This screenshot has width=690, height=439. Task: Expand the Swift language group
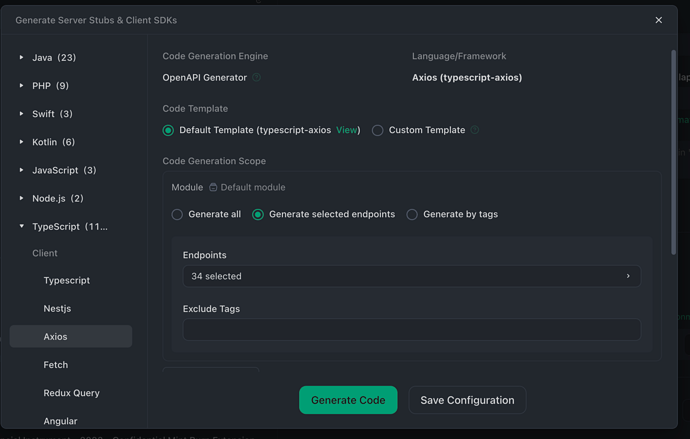click(22, 114)
